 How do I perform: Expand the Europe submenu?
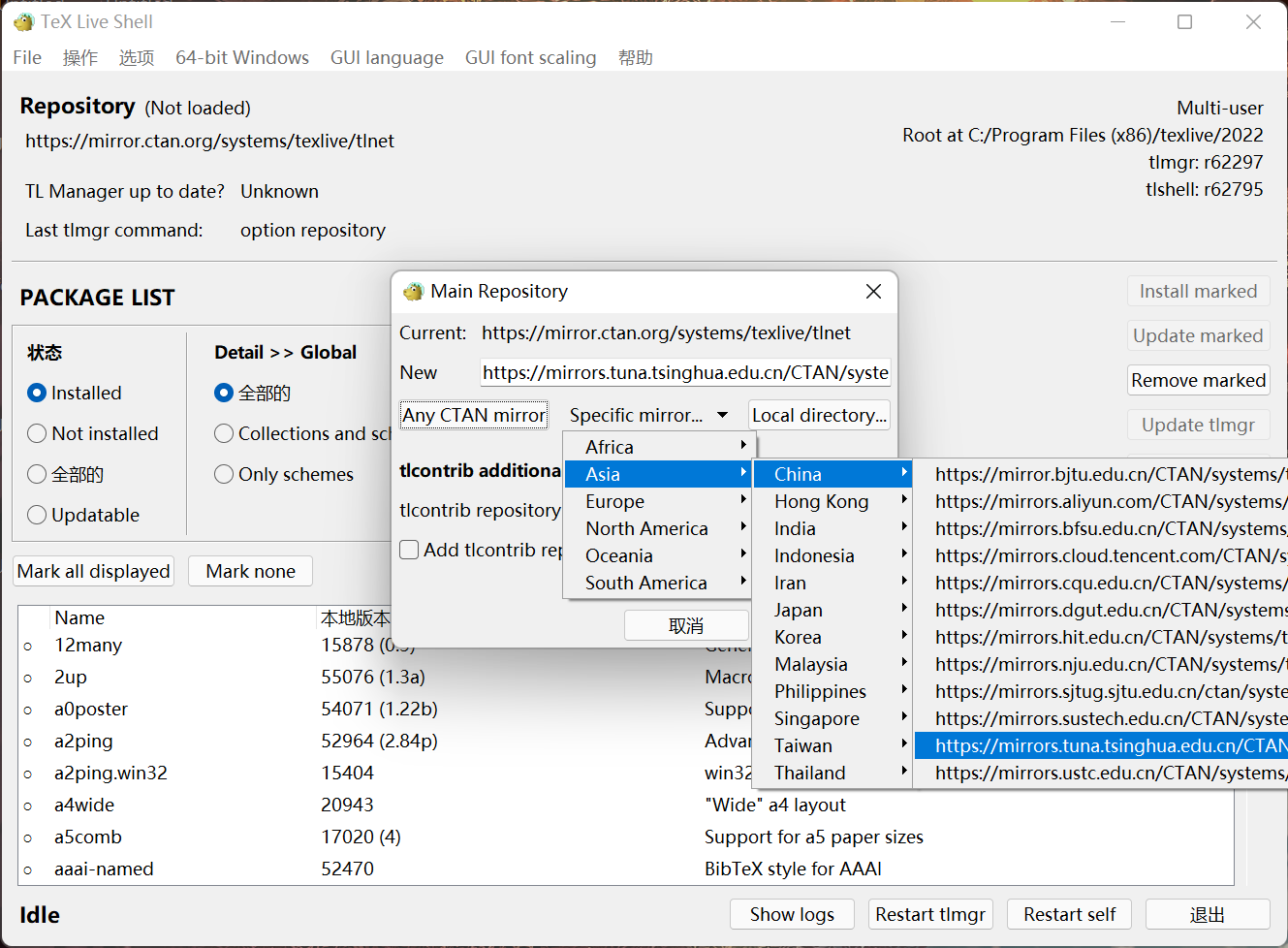[x=659, y=501]
